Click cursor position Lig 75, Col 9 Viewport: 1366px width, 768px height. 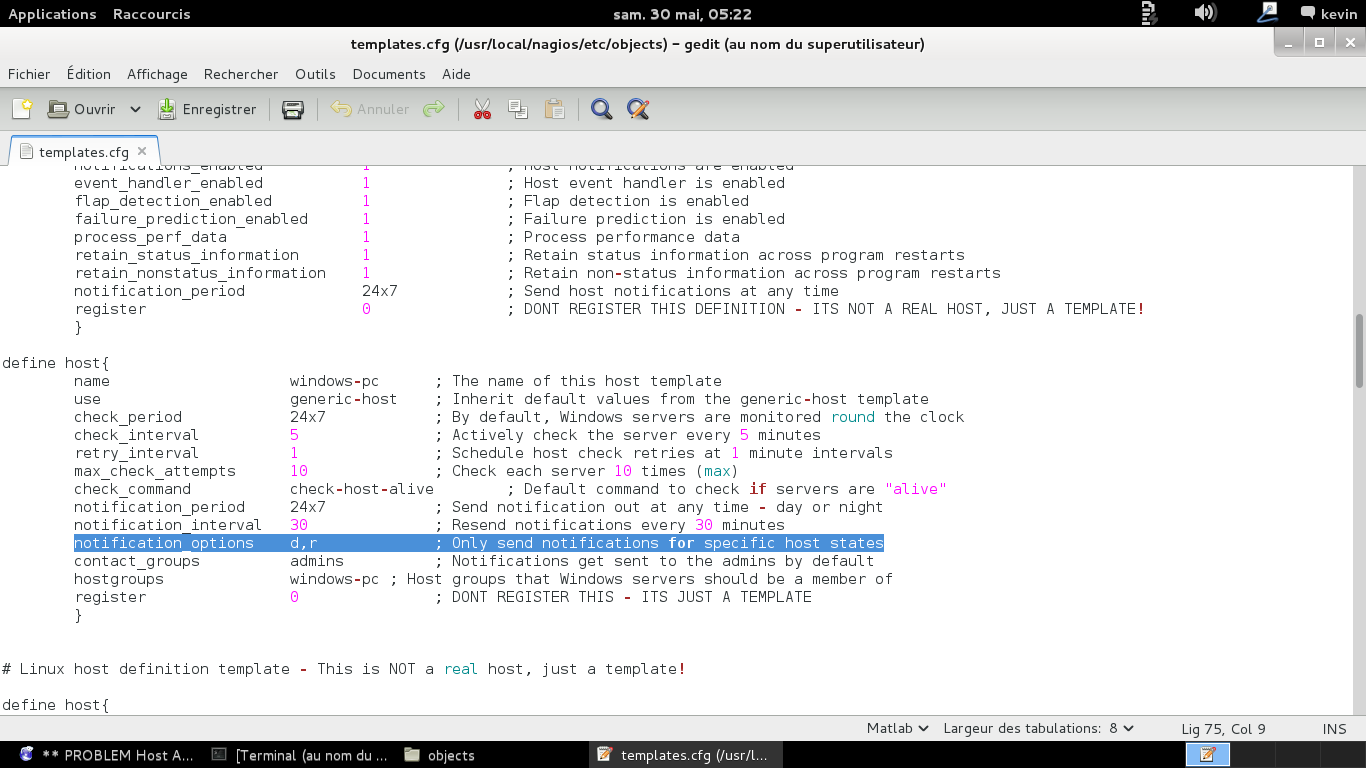[1223, 729]
